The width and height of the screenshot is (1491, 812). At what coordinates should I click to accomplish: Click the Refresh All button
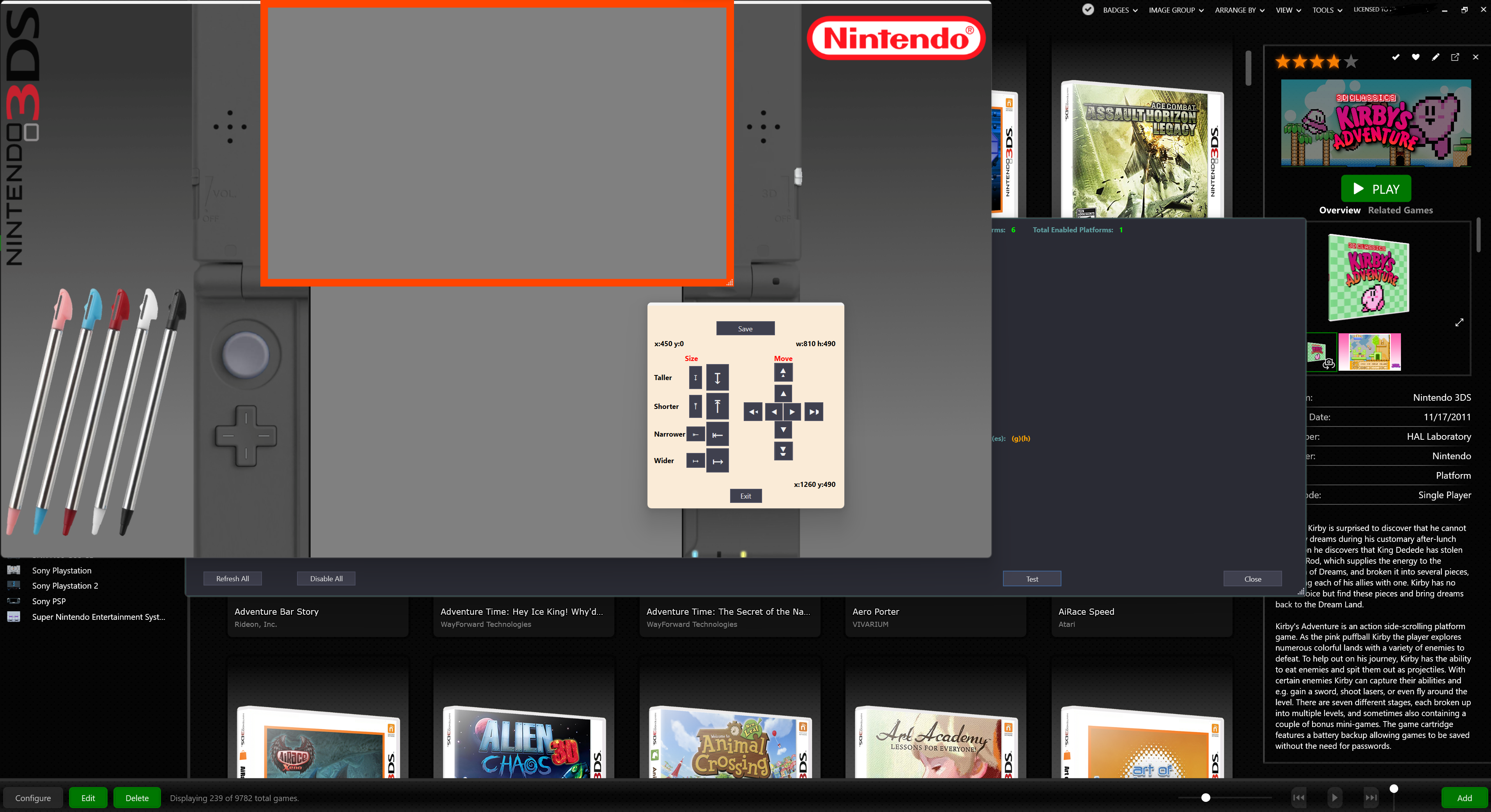click(233, 579)
